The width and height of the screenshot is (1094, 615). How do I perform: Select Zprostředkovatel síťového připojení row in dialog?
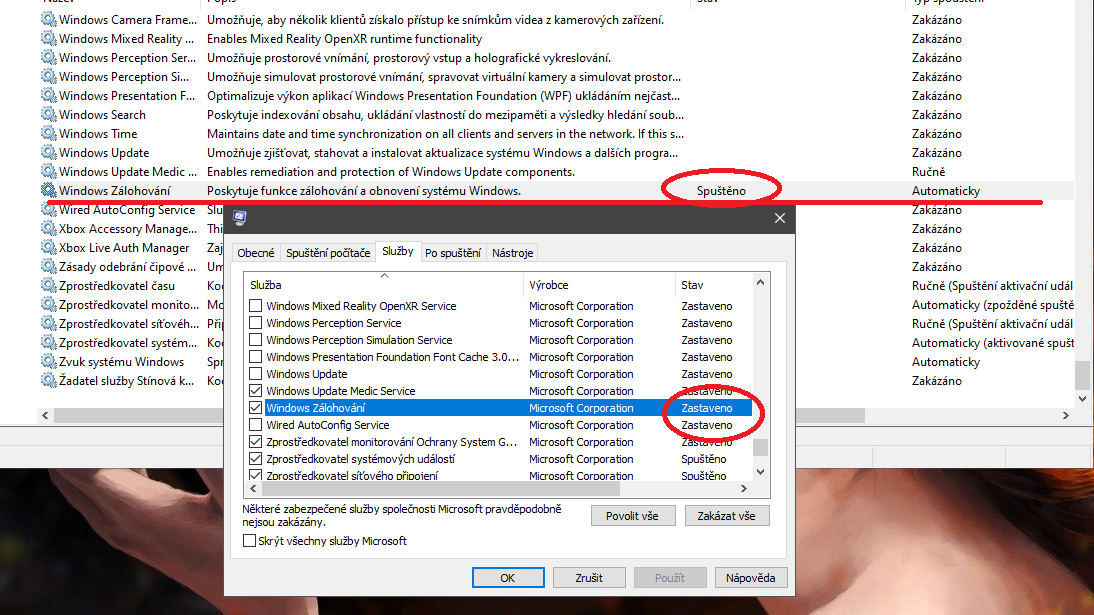(x=498, y=475)
